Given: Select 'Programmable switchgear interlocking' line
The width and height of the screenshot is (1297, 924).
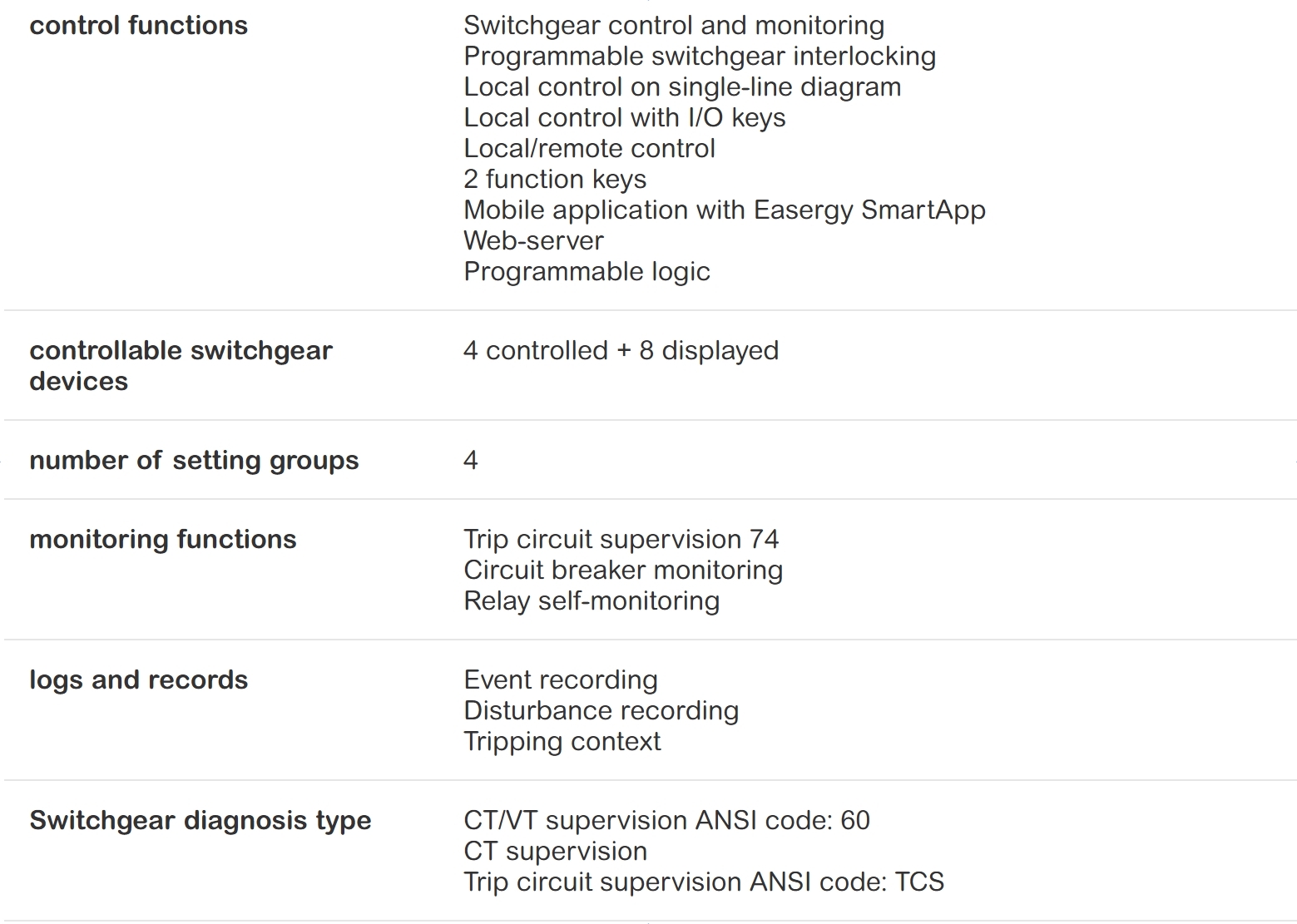Looking at the screenshot, I should point(699,57).
